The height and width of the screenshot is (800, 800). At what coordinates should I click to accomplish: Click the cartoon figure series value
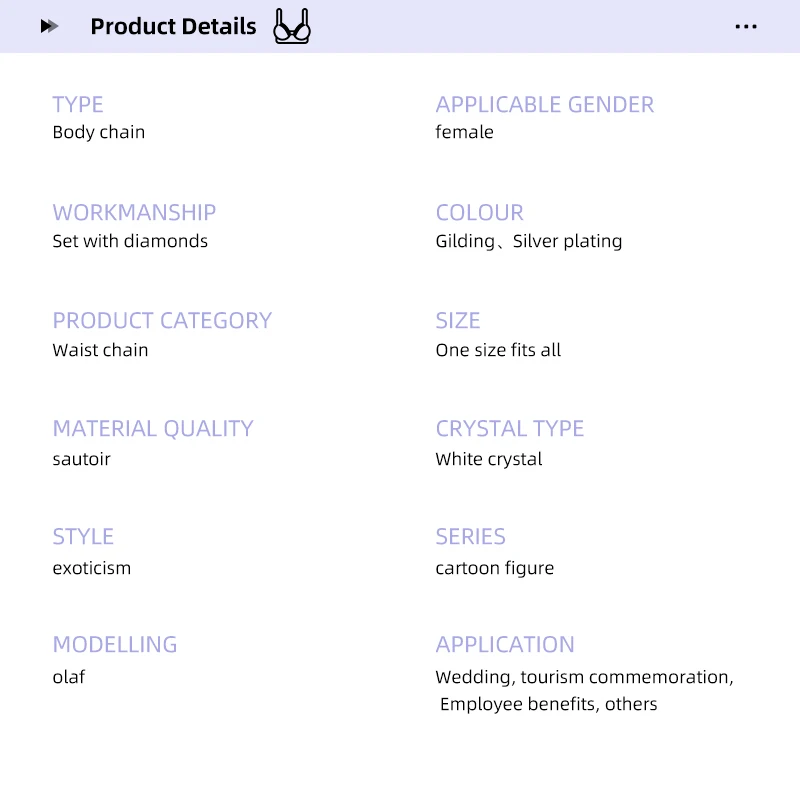pos(495,568)
